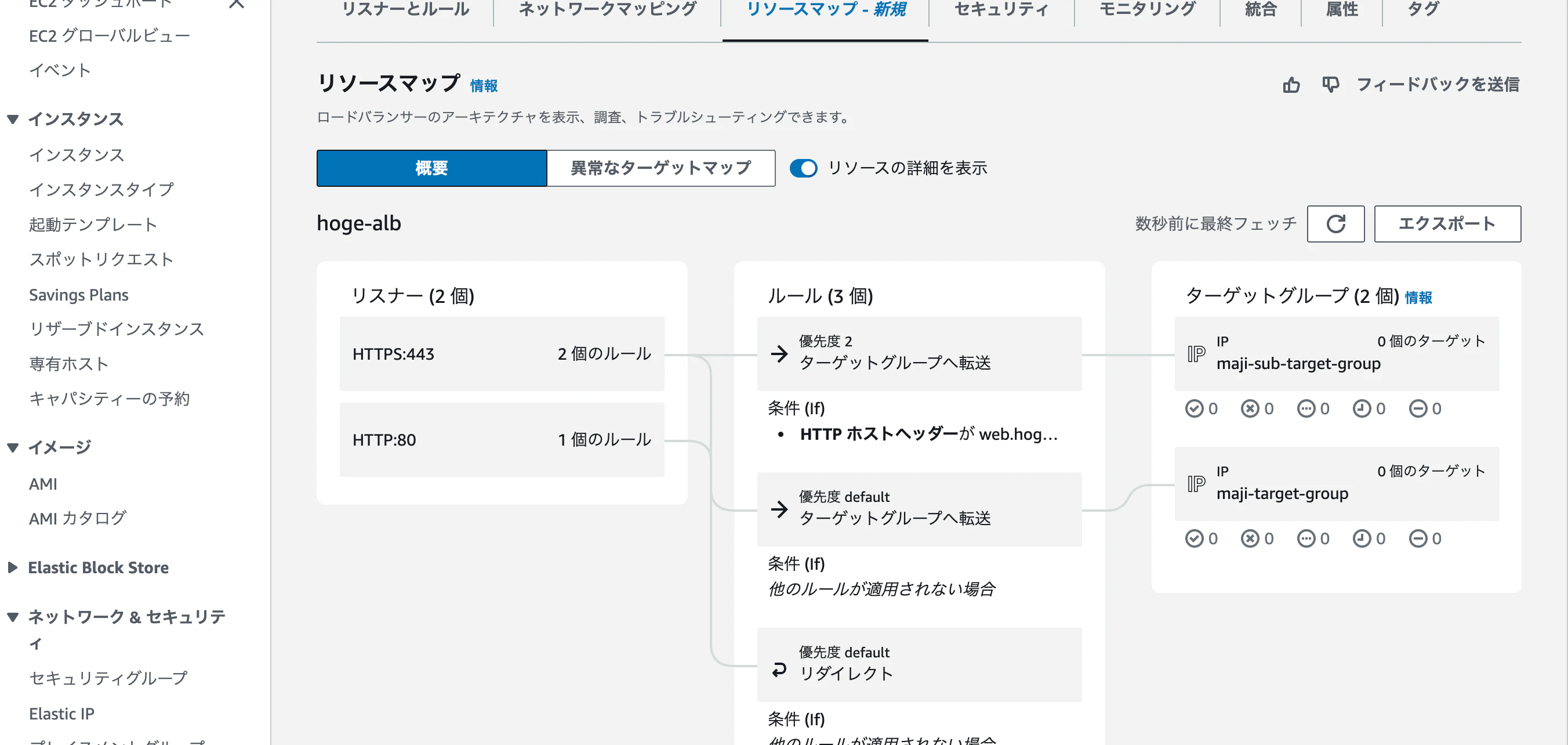Close the EC2 navigation sidebar
This screenshot has height=745, width=1568.
[236, 3]
